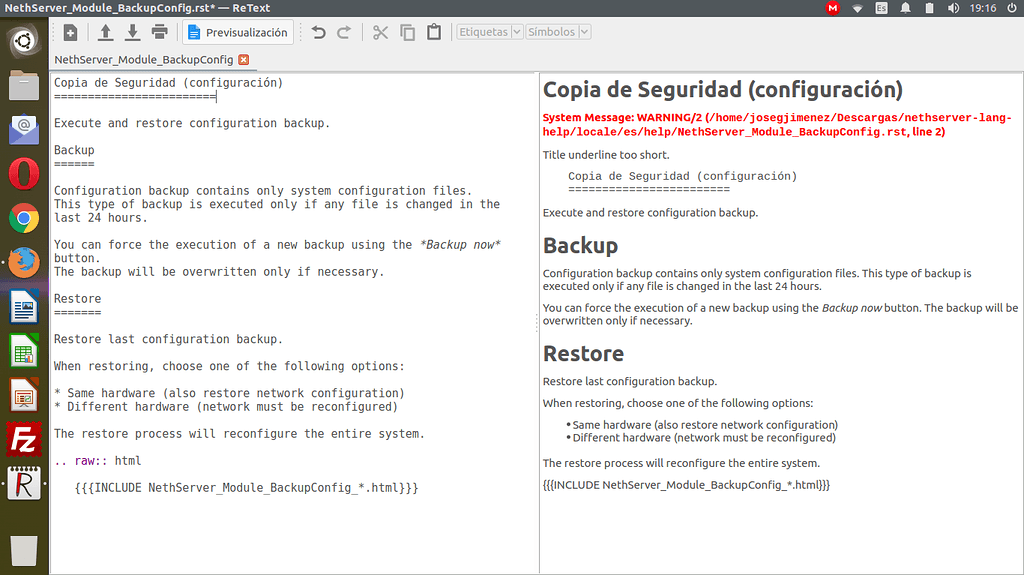Launch Firefox from the dock
The width and height of the screenshot is (1024, 575).
(x=24, y=263)
